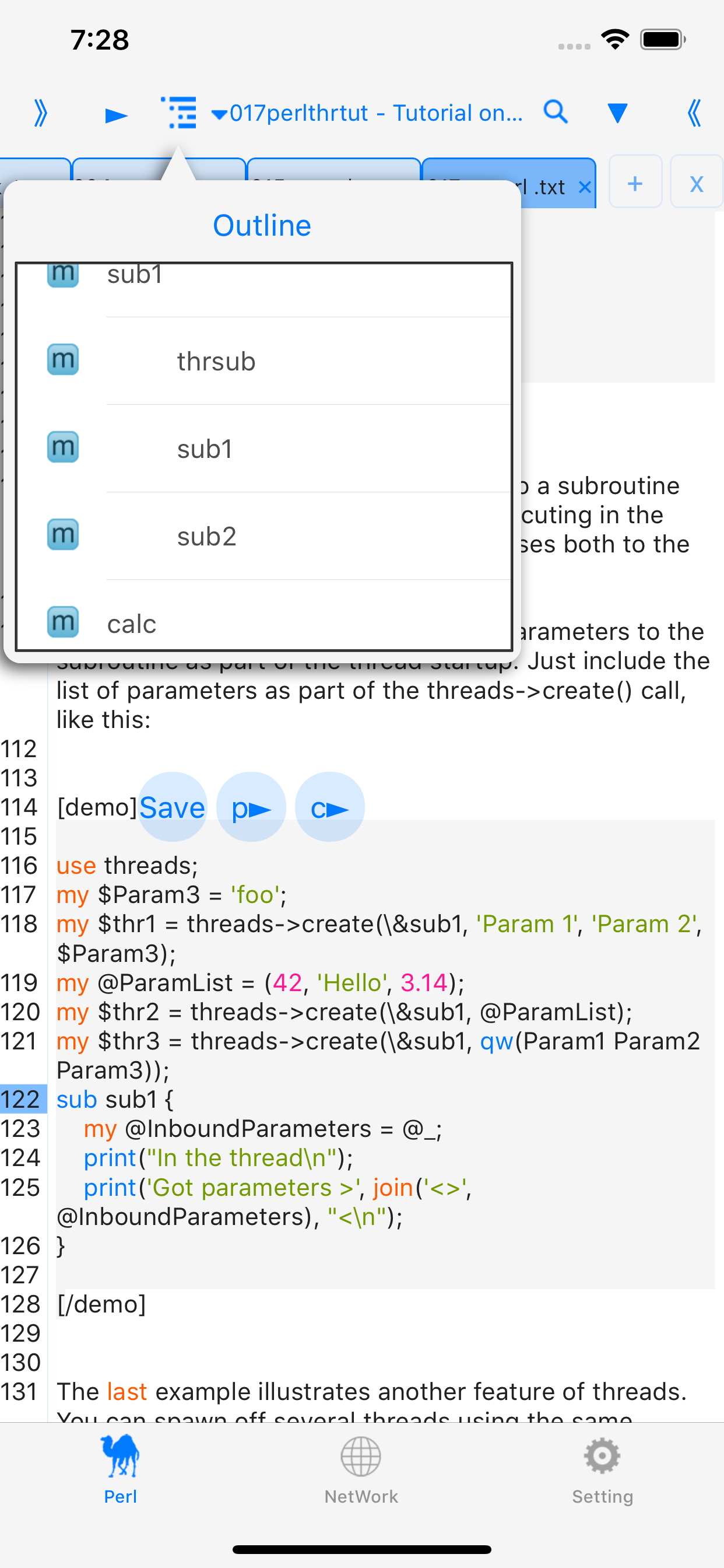Click the Outline popover title
Screen dimensions: 724x1568
click(262, 226)
